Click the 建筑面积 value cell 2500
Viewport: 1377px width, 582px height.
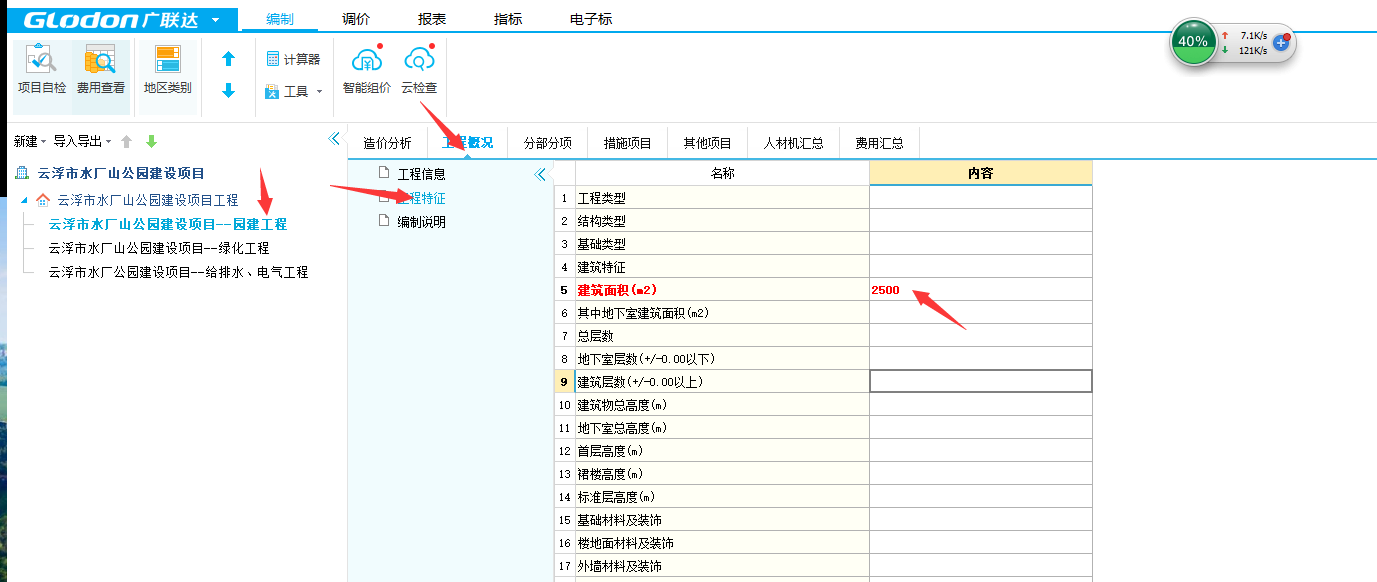pos(981,290)
